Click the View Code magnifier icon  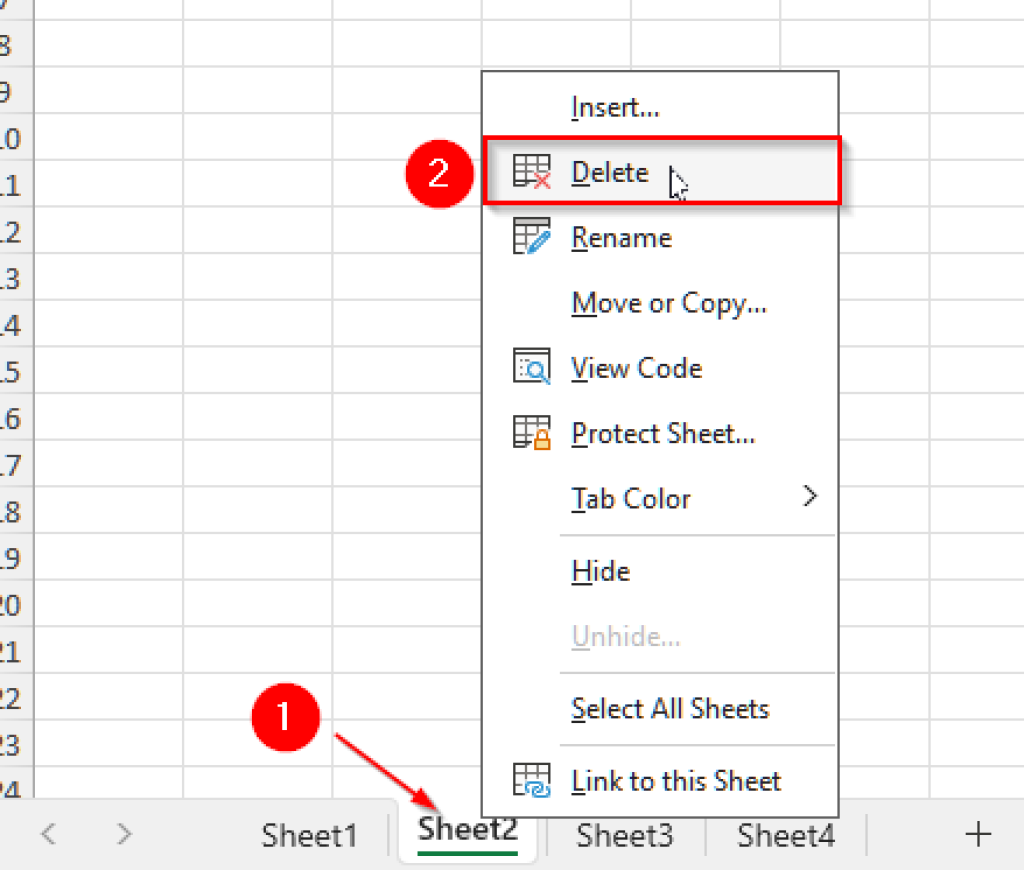(x=533, y=367)
